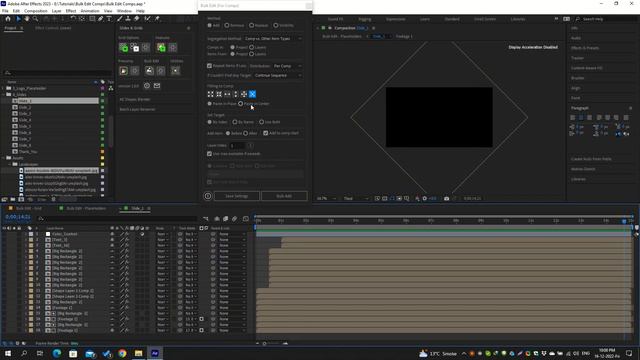640x360 pixels.
Task: Open the Composition menu
Action: [x=36, y=11]
